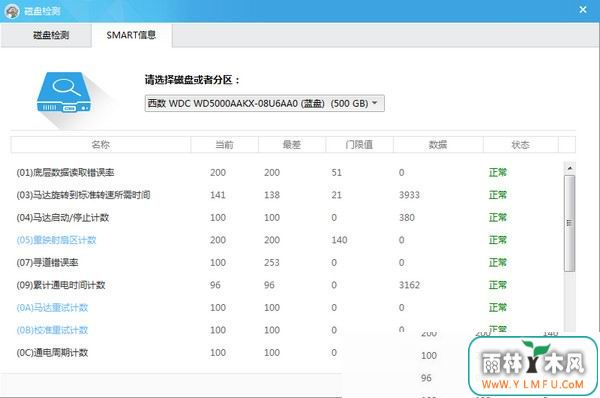Select row (0C)通电周期计数

pyautogui.click(x=176, y=352)
